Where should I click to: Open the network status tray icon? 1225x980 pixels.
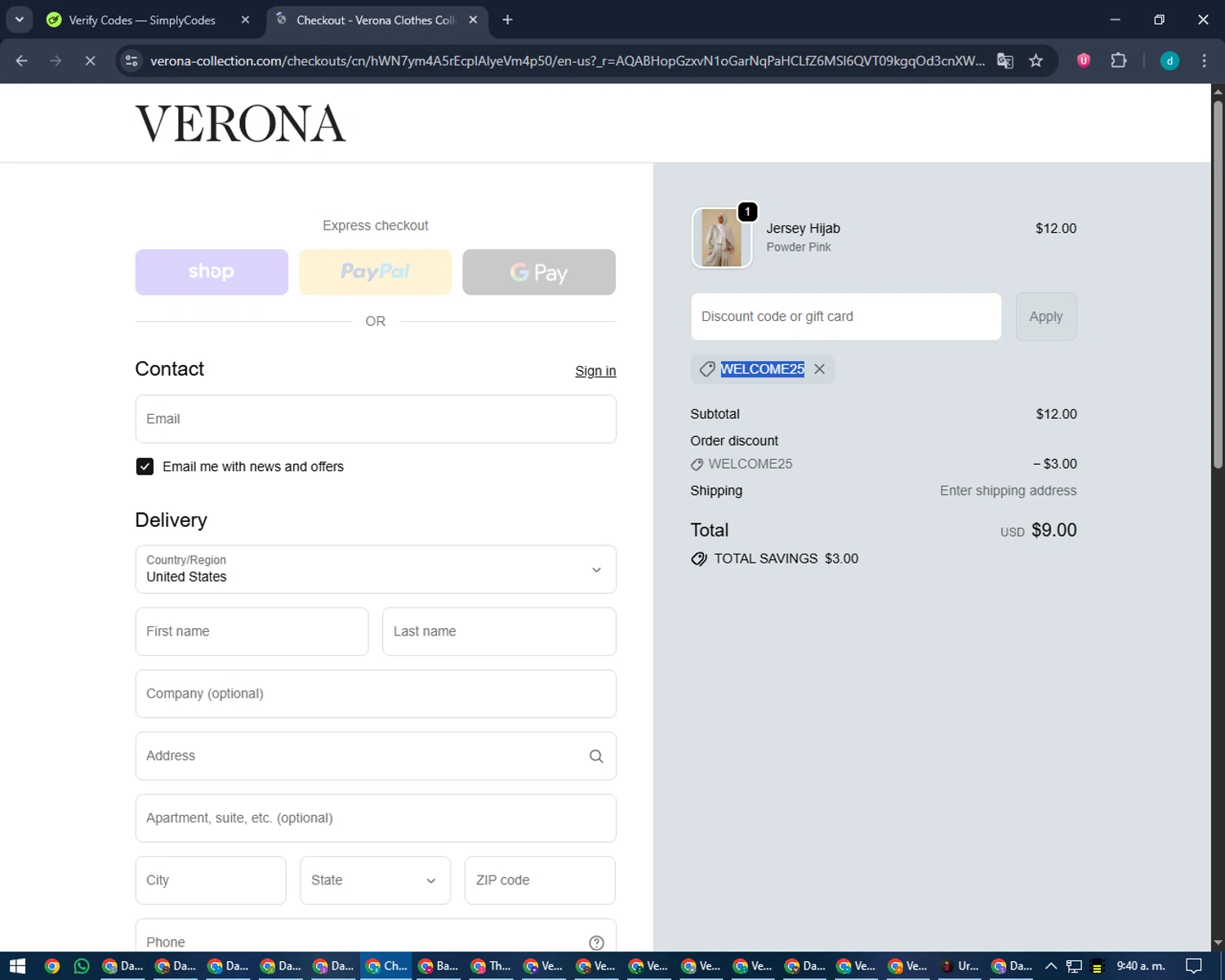tap(1074, 966)
